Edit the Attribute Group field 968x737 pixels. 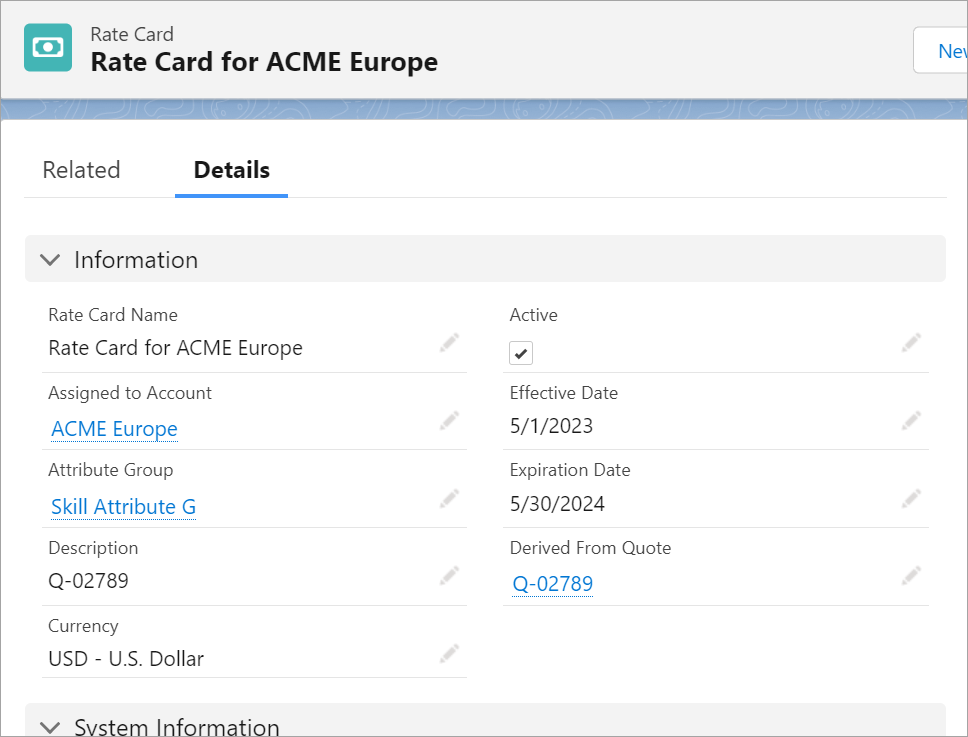[449, 499]
